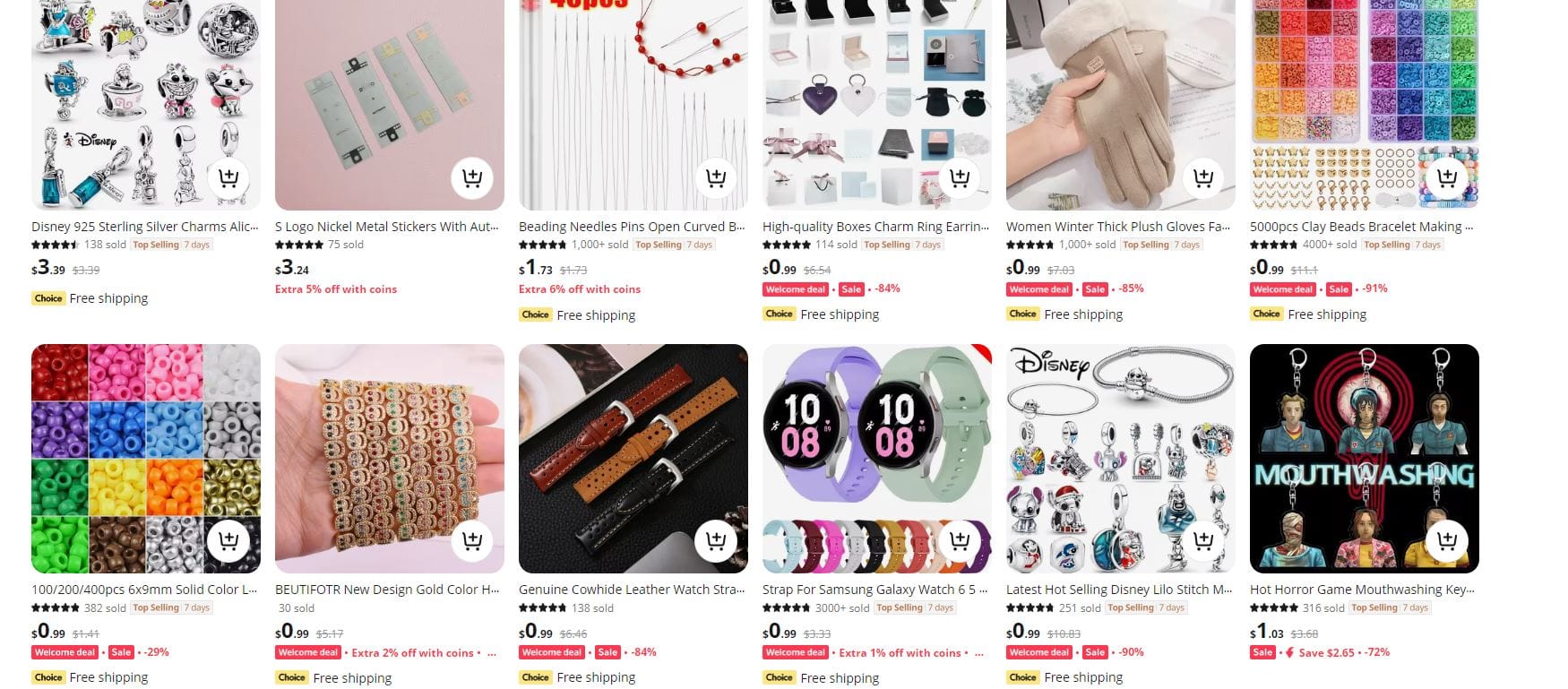
Task: Add Samsung Galaxy Watch strap to cart
Action: tap(960, 540)
